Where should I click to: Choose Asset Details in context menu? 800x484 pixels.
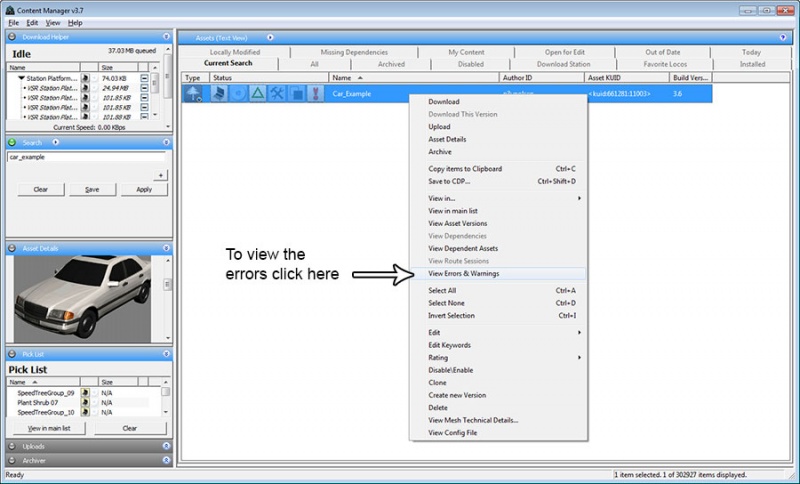point(499,139)
